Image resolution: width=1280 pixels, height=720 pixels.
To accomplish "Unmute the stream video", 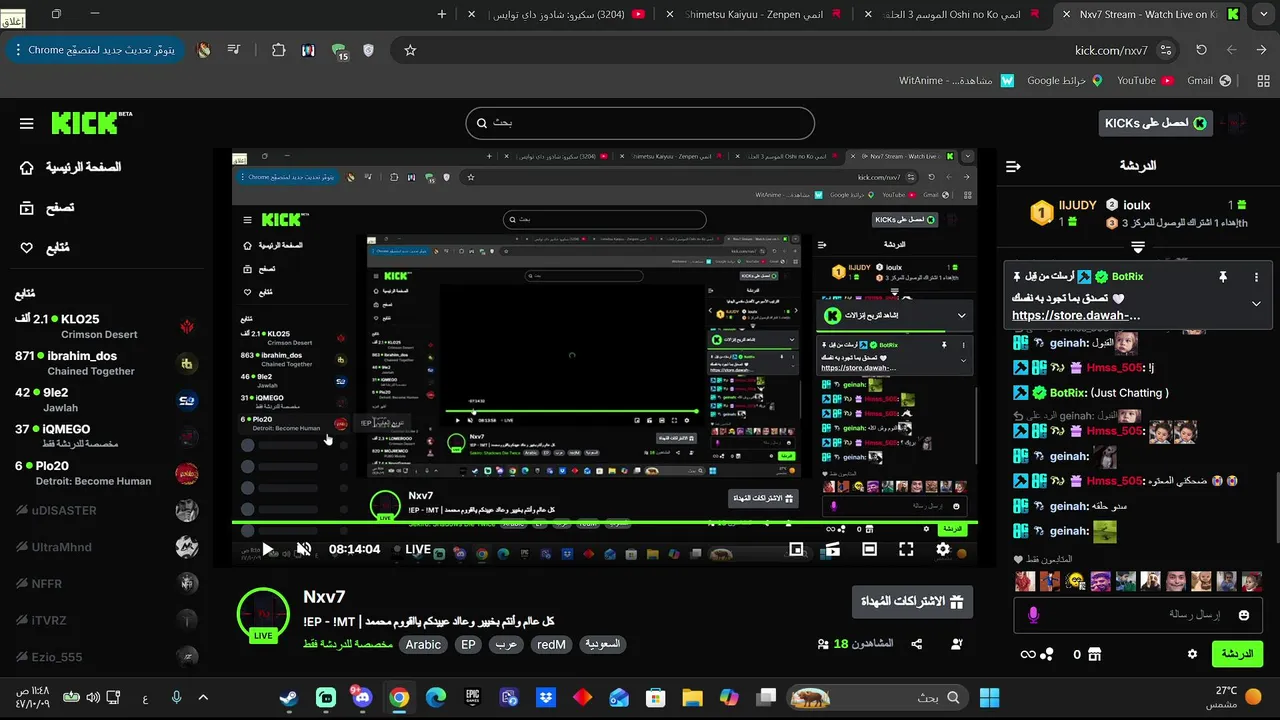I will tap(303, 549).
